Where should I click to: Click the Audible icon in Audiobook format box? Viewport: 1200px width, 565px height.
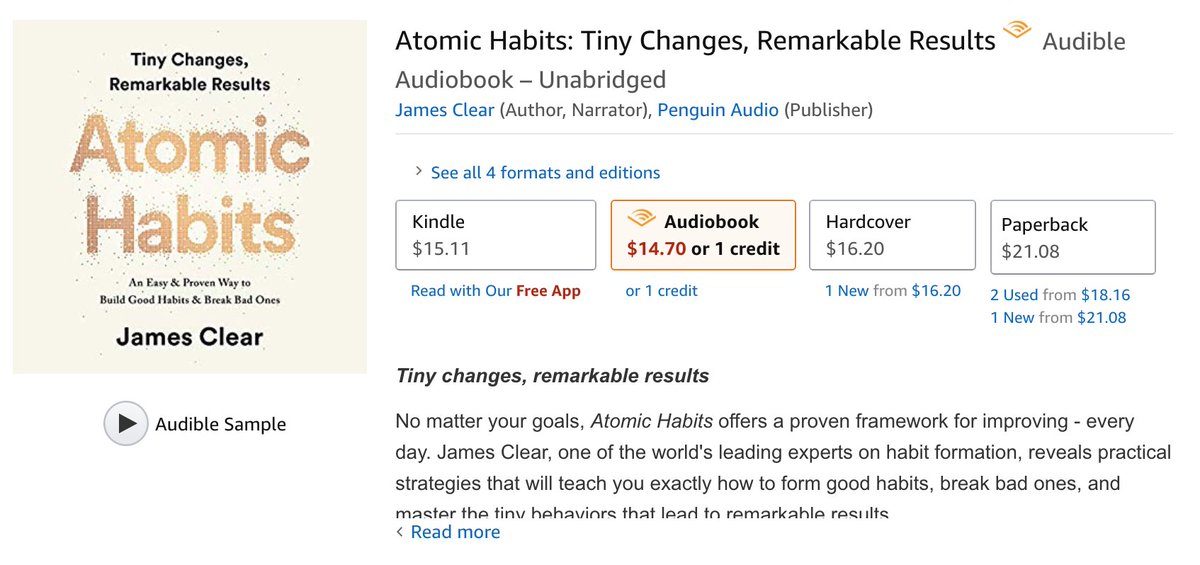point(641,220)
